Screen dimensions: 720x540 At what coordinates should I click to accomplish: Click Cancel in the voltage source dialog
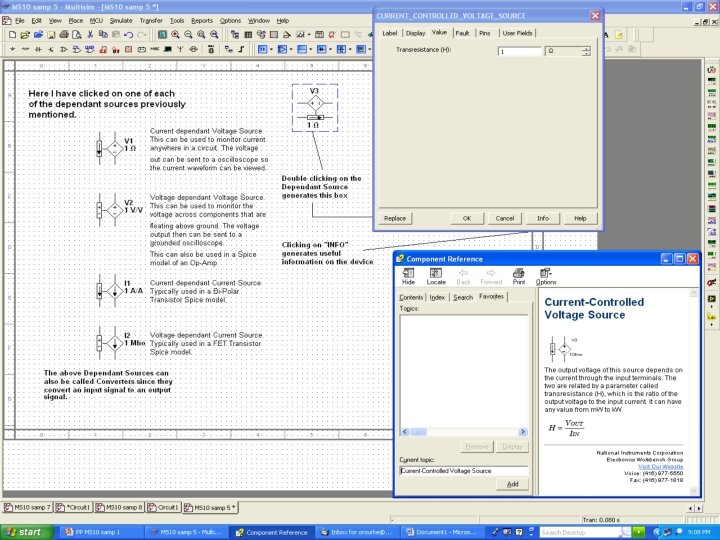pyautogui.click(x=505, y=218)
